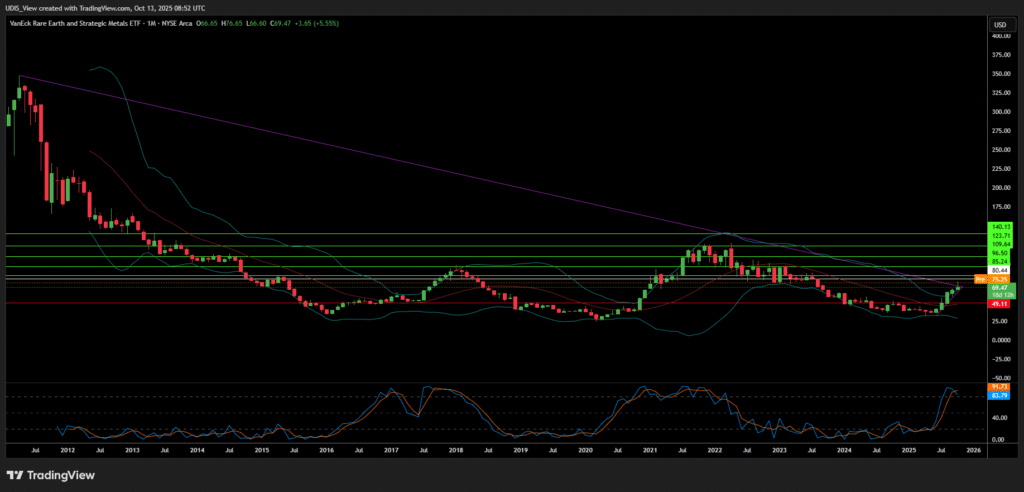The image size is (1024, 492).
Task: Open the USD currency dropdown
Action: coord(998,24)
